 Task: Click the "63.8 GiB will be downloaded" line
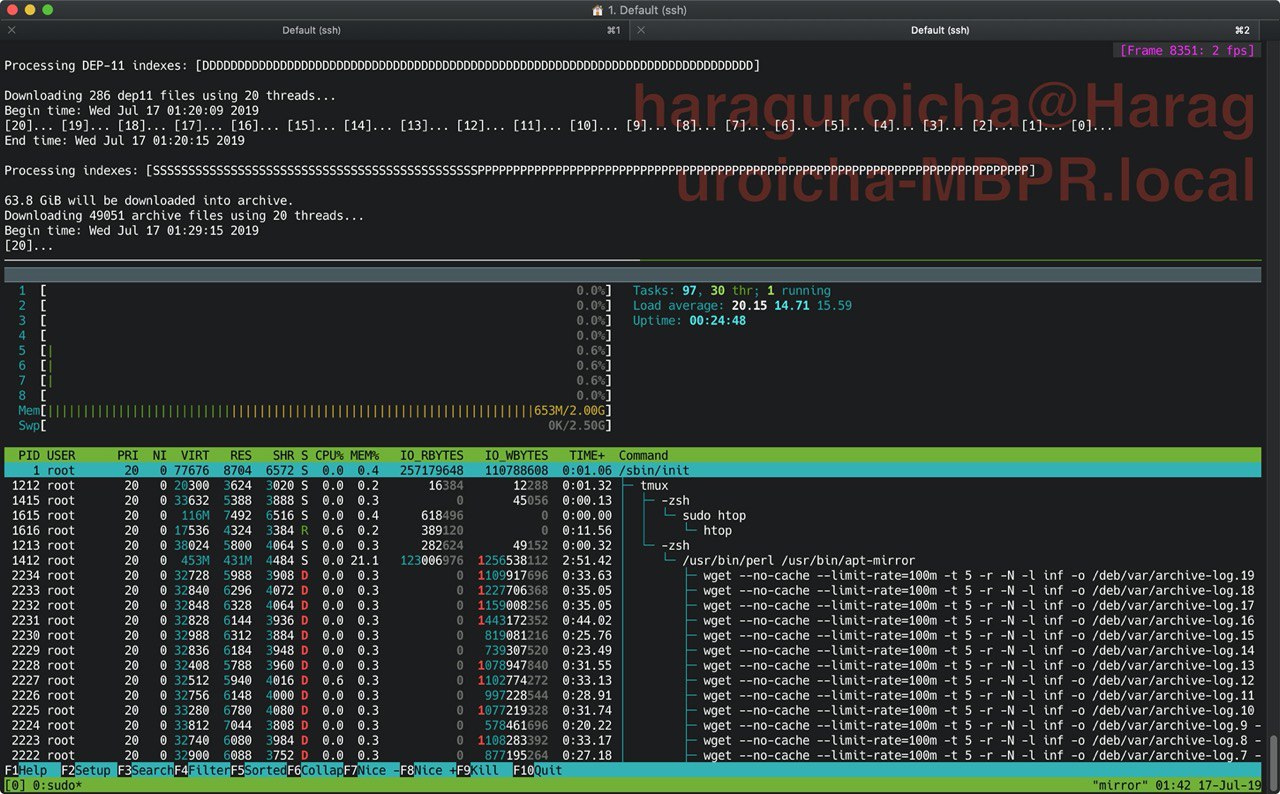(149, 200)
